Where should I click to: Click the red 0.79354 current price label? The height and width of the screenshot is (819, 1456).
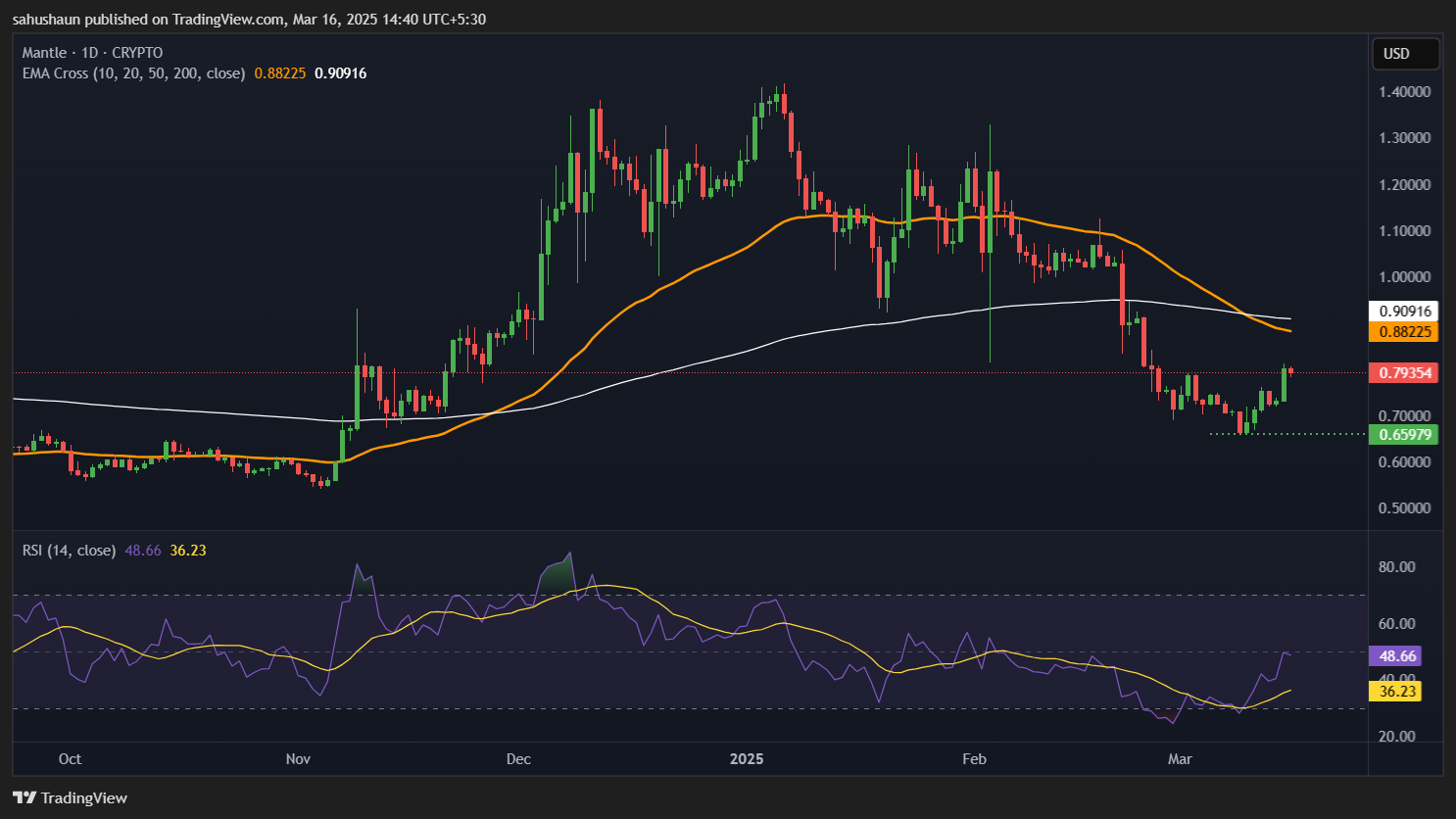click(1404, 373)
